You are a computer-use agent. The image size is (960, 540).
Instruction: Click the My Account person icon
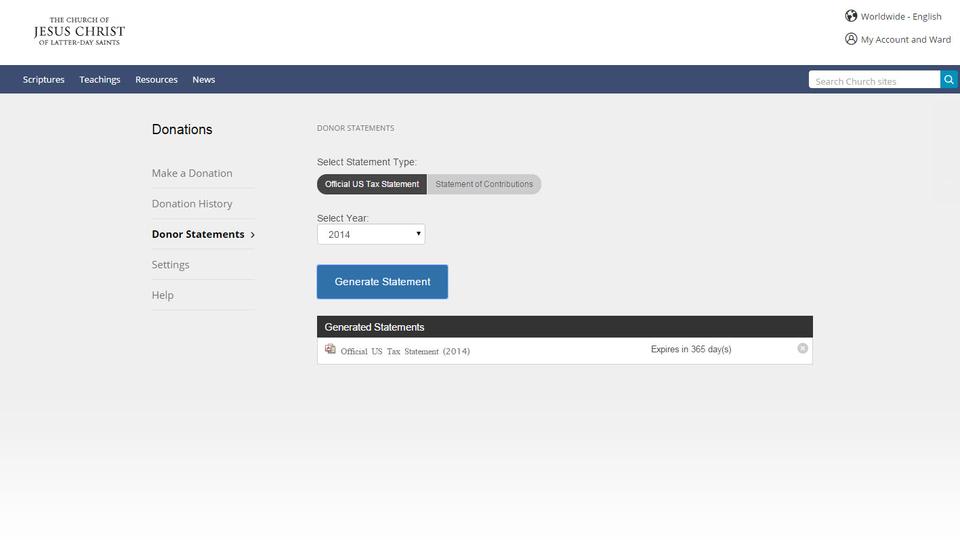(x=851, y=39)
